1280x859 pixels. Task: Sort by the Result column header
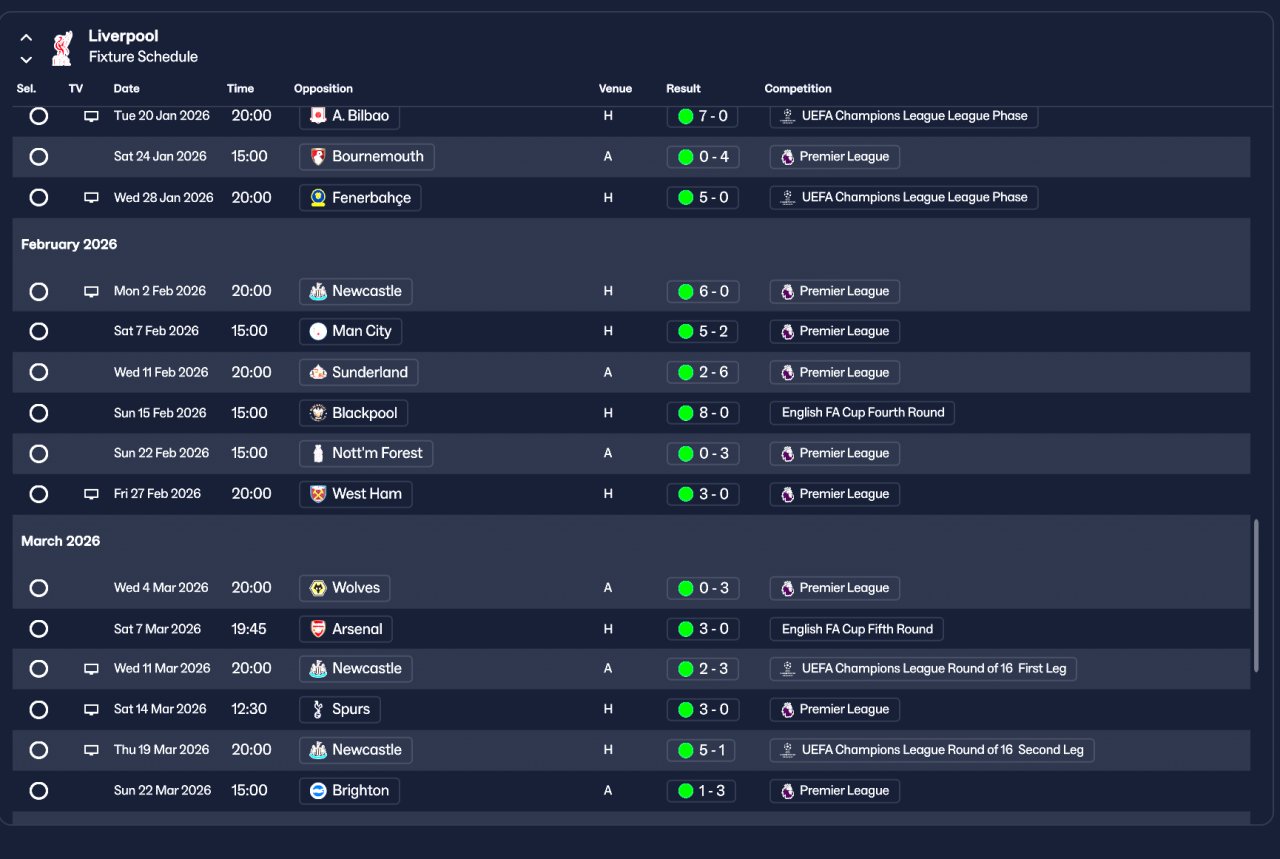[x=683, y=89]
